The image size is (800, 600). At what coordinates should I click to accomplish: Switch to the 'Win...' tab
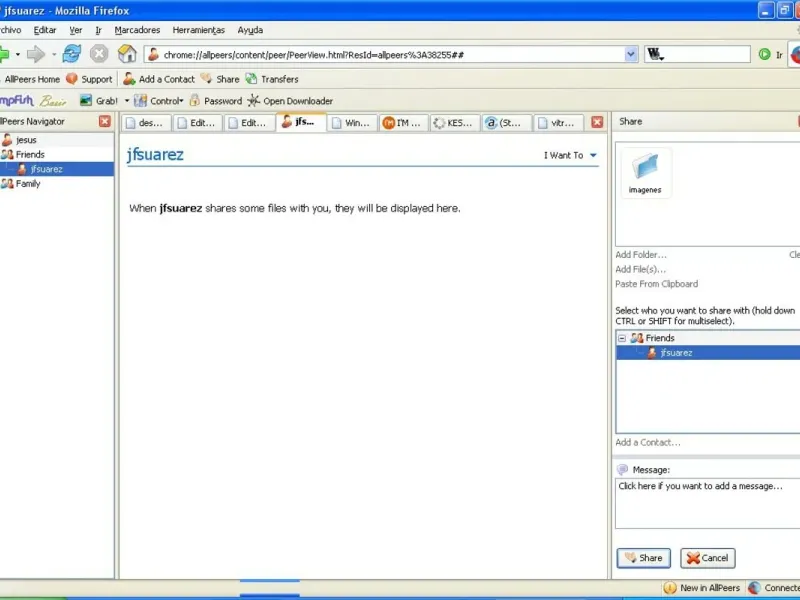click(352, 123)
